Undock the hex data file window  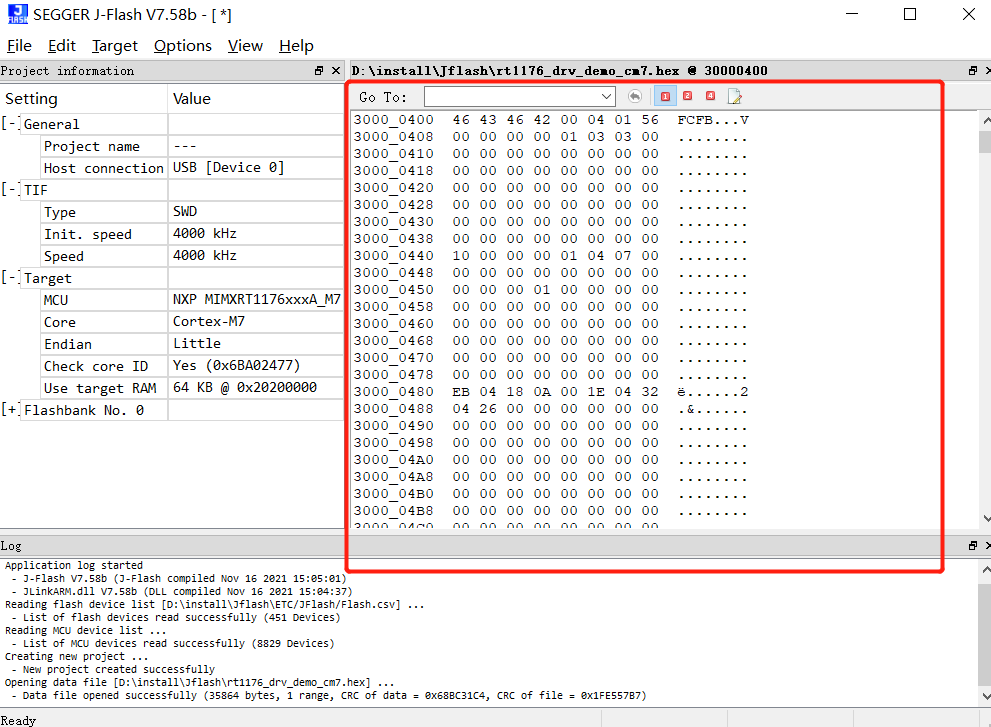[972, 71]
